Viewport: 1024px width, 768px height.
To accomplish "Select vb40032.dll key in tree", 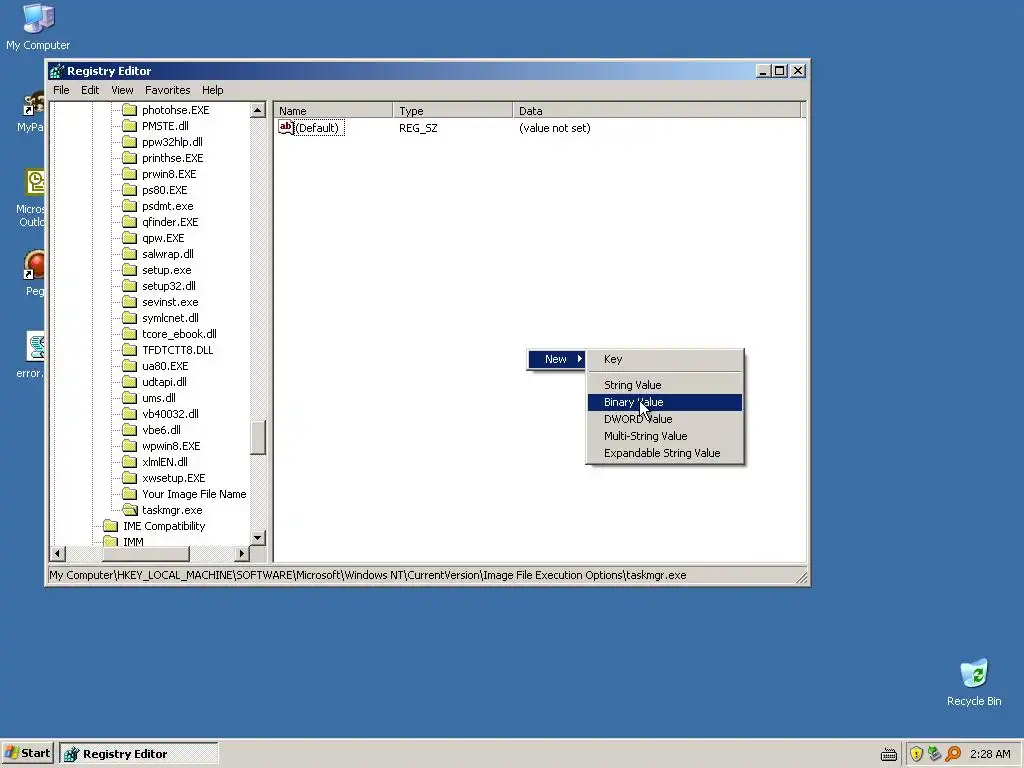I will [x=170, y=414].
